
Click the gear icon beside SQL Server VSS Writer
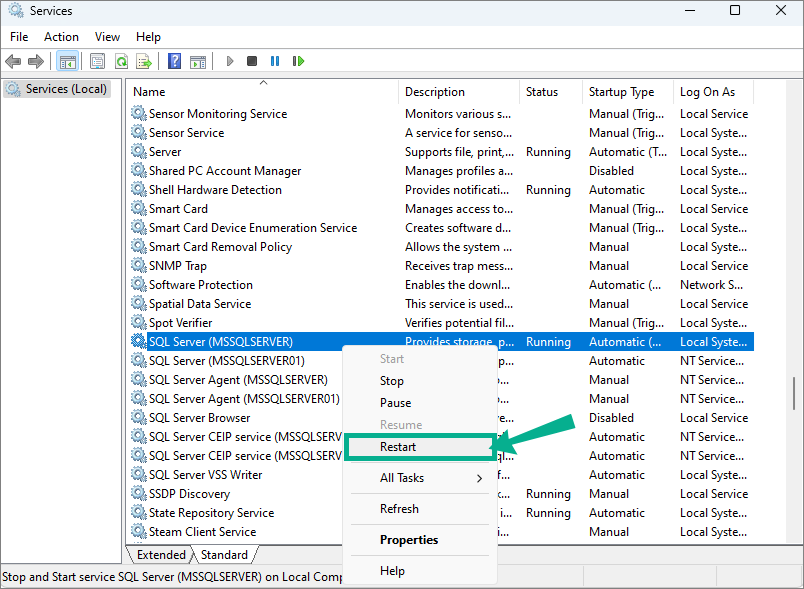pyautogui.click(x=138, y=474)
